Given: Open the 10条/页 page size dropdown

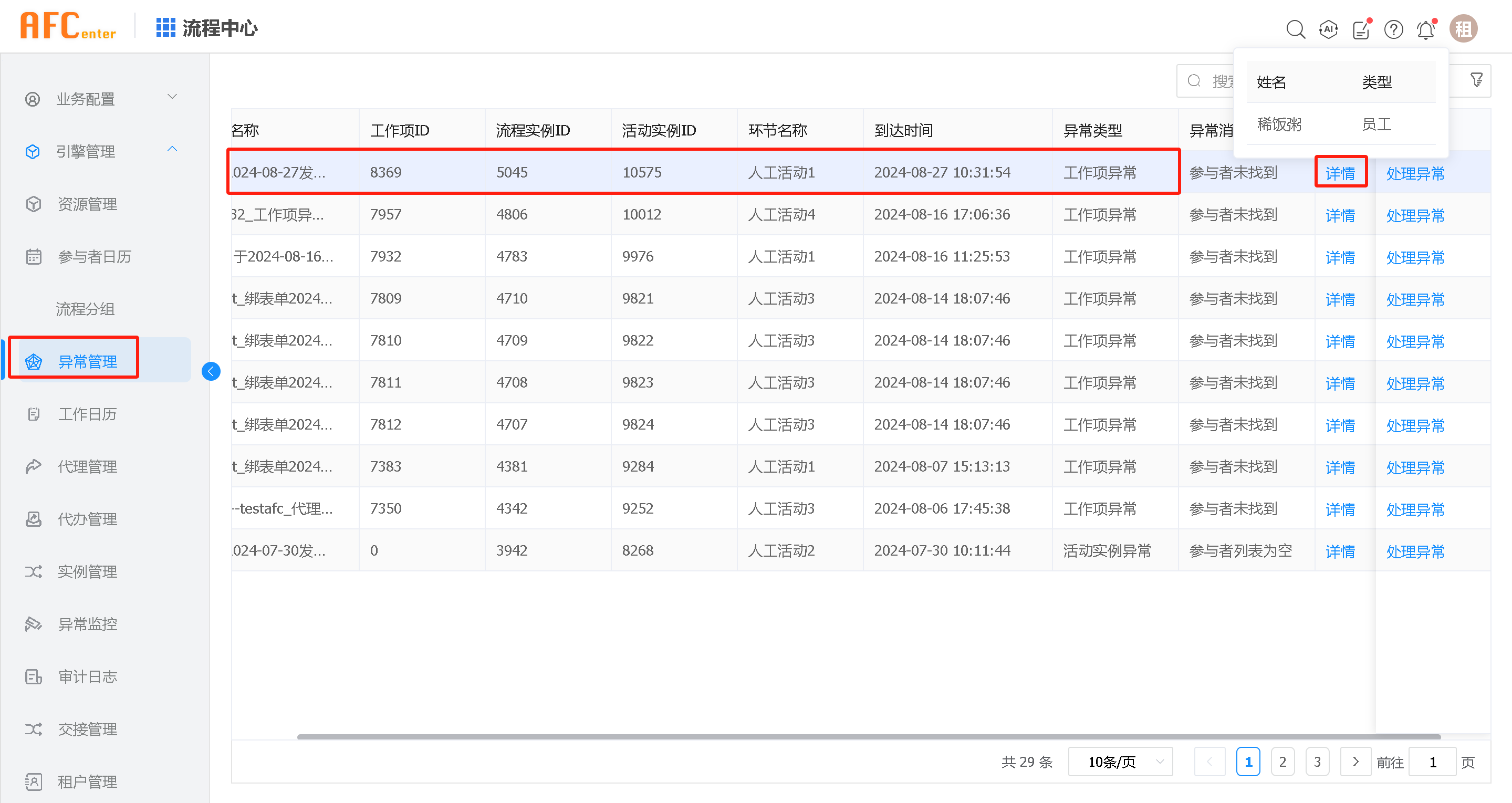Looking at the screenshot, I should (x=1121, y=762).
